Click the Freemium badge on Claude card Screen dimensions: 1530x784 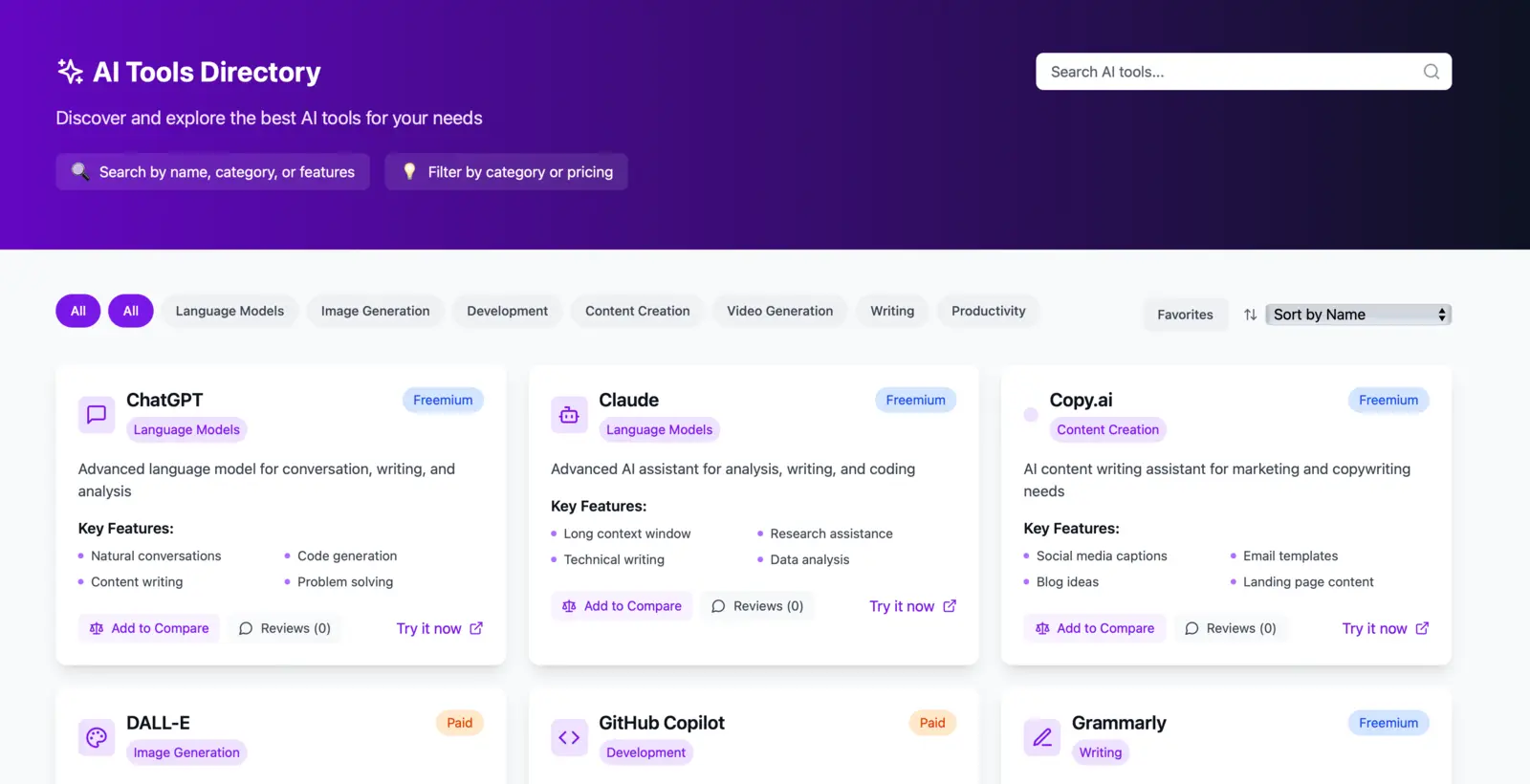pos(915,400)
